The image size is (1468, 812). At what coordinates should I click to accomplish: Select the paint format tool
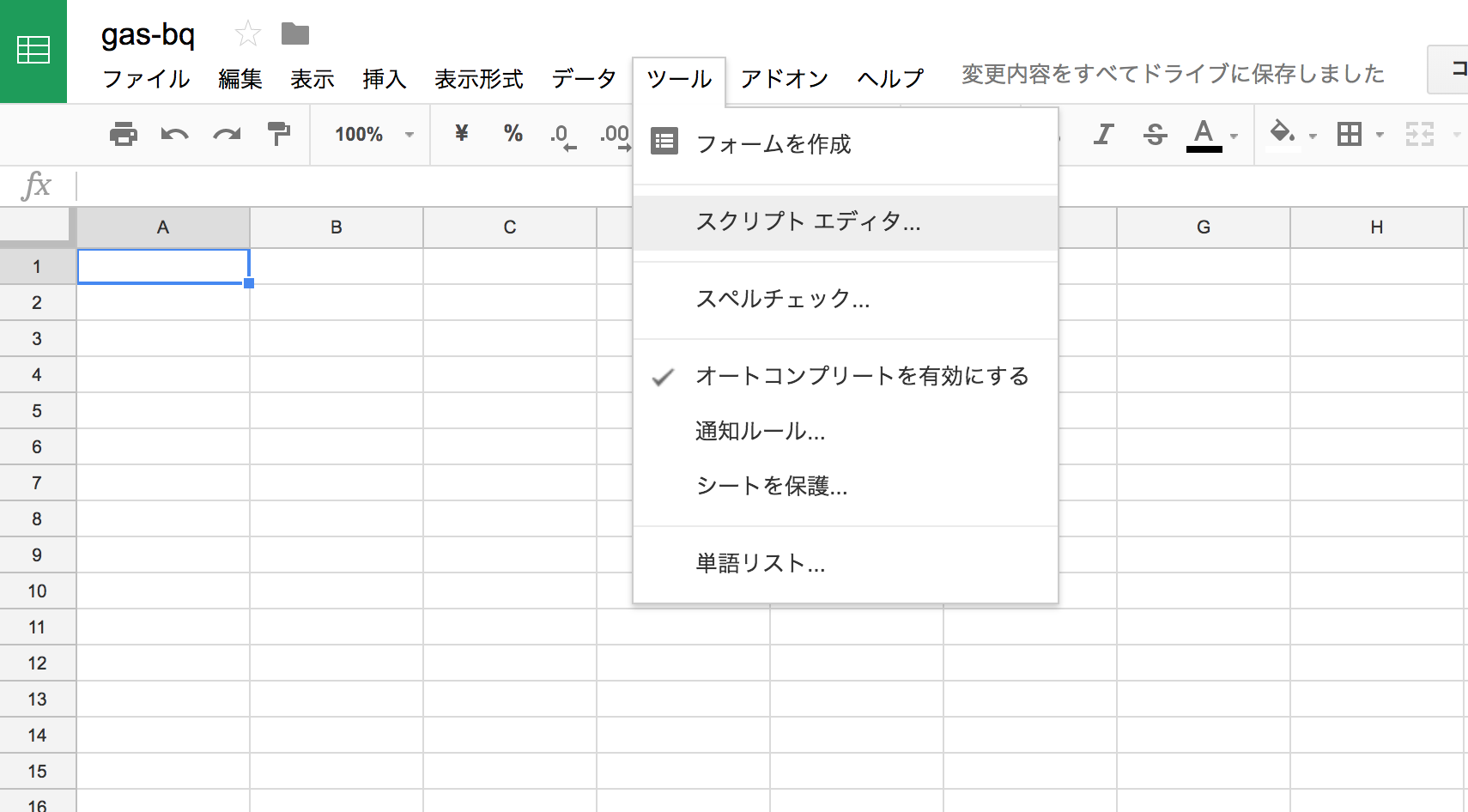[x=278, y=134]
